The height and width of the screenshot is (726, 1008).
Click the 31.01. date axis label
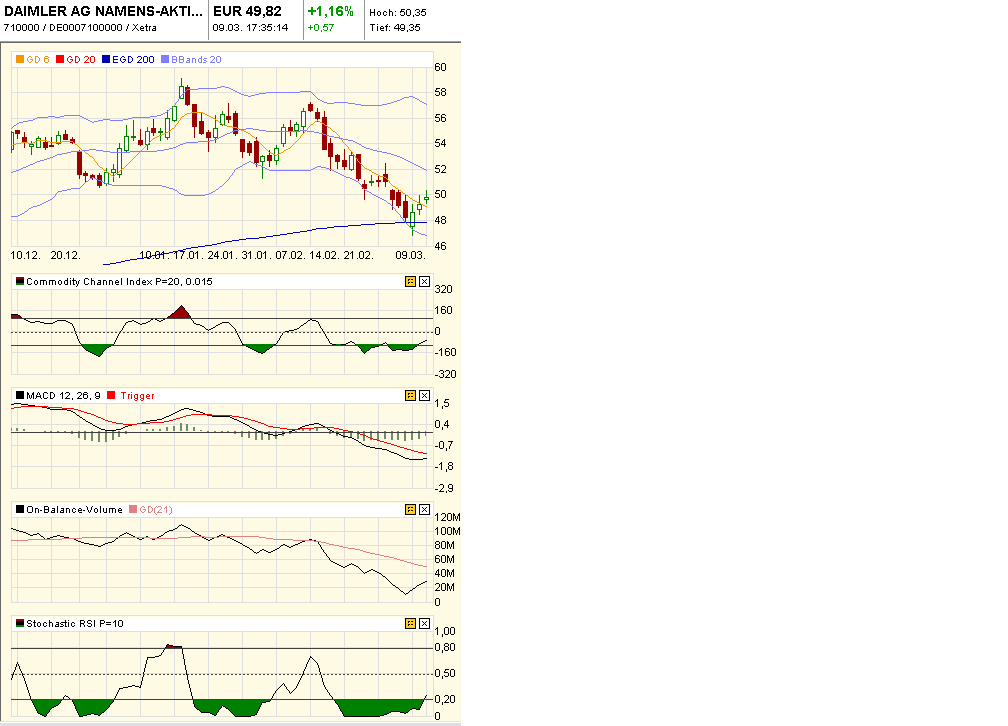[256, 255]
